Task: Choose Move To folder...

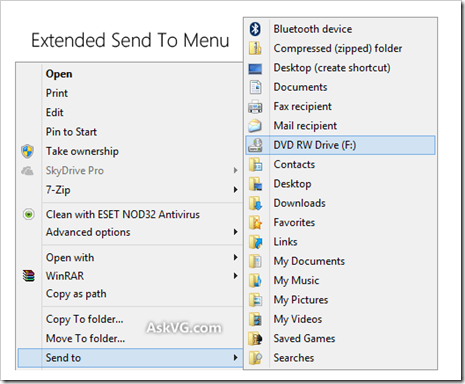Action: [x=85, y=339]
